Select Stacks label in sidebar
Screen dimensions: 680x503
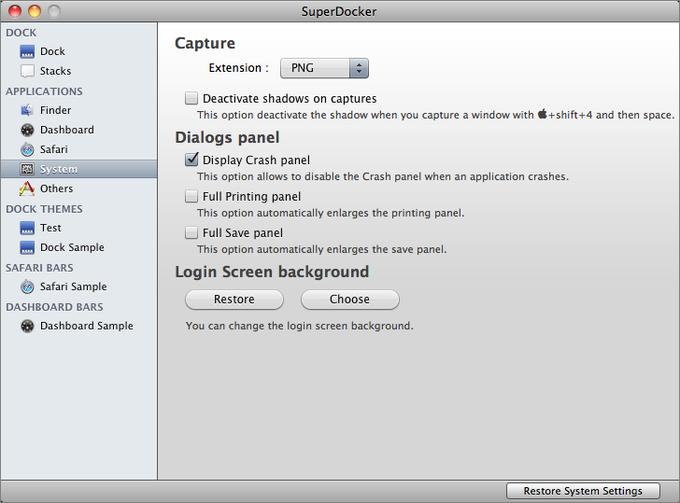click(x=56, y=71)
